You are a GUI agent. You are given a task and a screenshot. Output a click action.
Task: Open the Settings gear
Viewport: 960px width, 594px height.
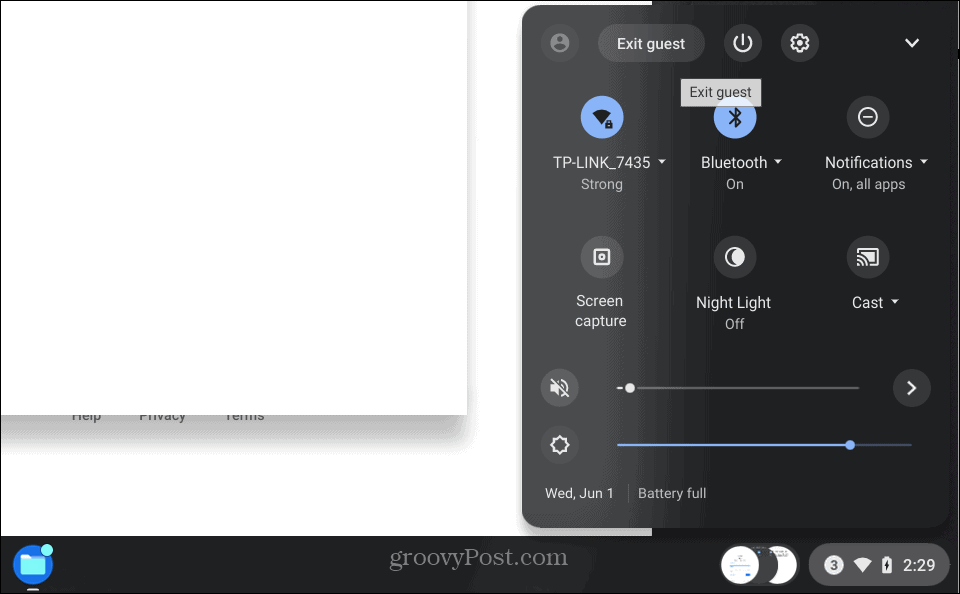[799, 43]
